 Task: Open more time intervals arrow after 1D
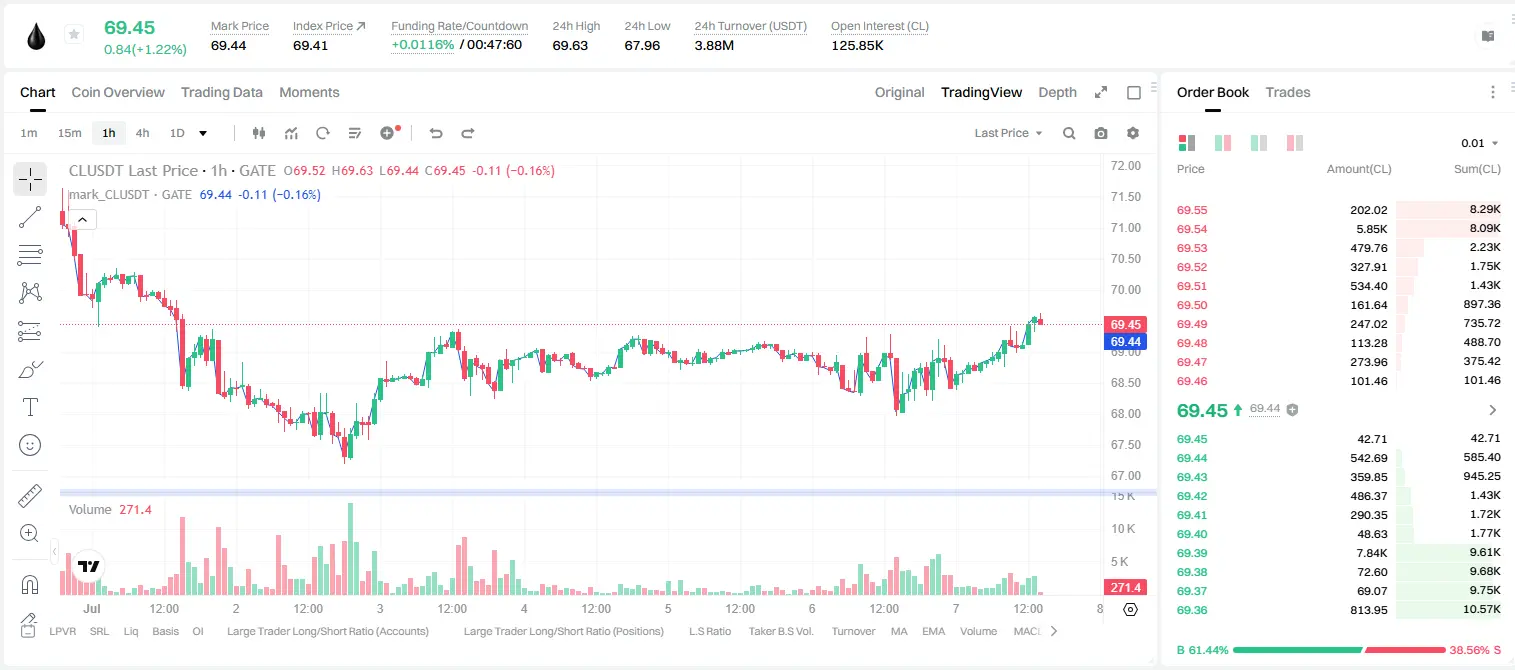point(203,133)
